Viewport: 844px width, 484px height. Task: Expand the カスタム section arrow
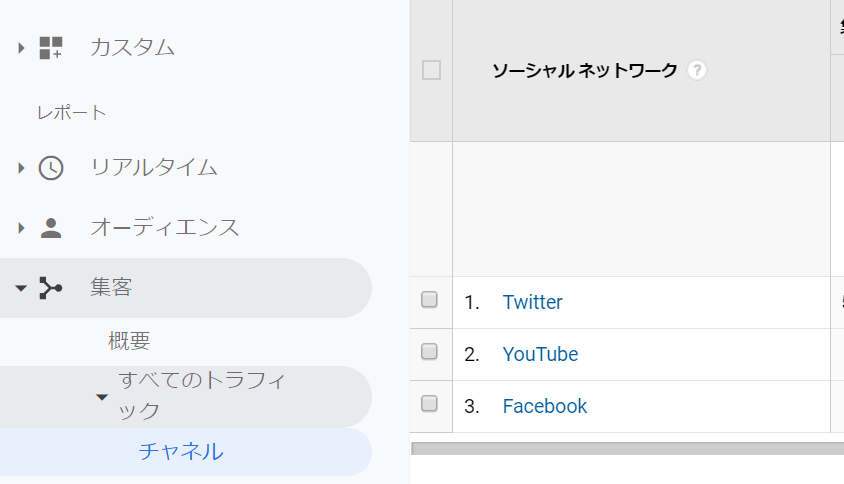pyautogui.click(x=21, y=48)
